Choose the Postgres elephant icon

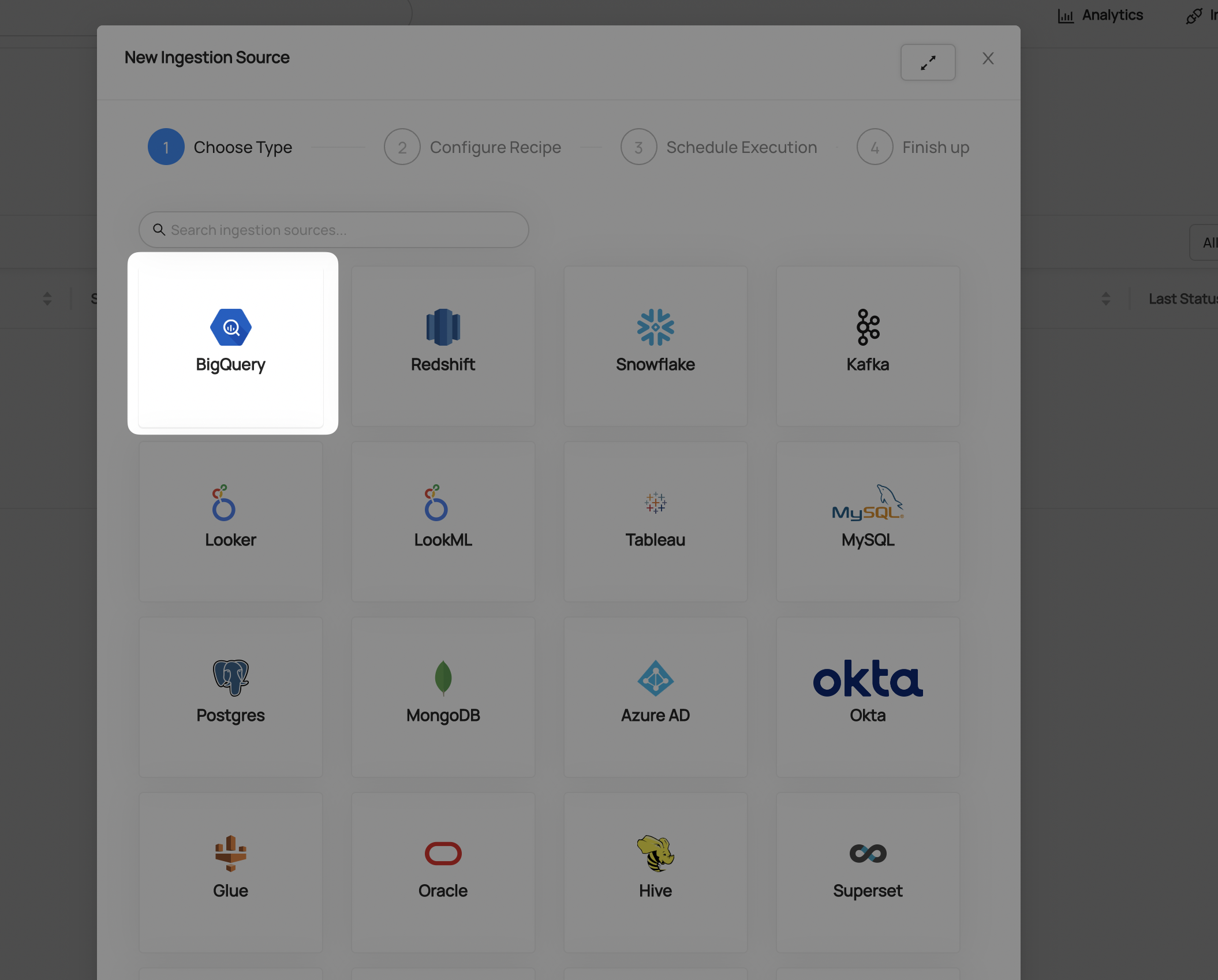230,678
